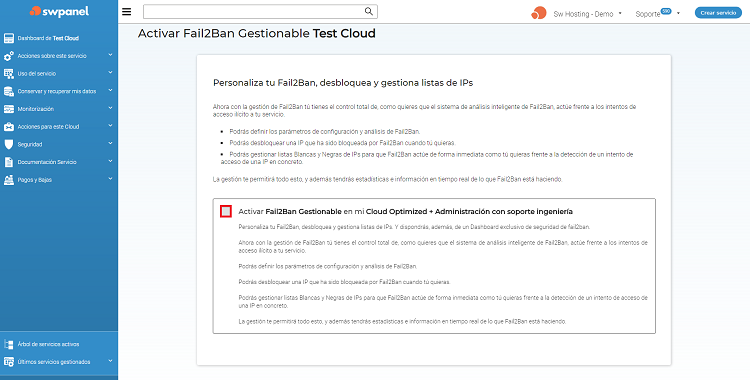Select Conservar y recuperar mis datos
Viewport: 750px width, 380px height.
59,91
